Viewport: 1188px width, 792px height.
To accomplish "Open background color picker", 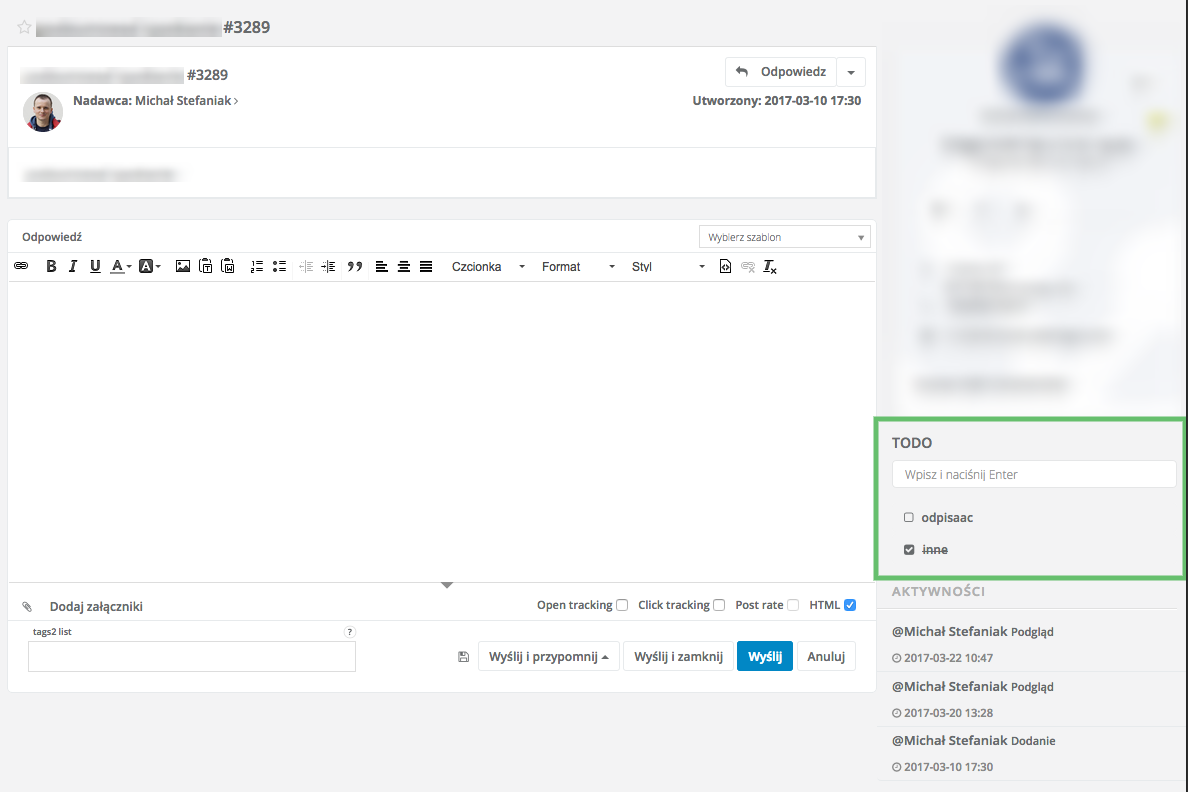I will (149, 266).
